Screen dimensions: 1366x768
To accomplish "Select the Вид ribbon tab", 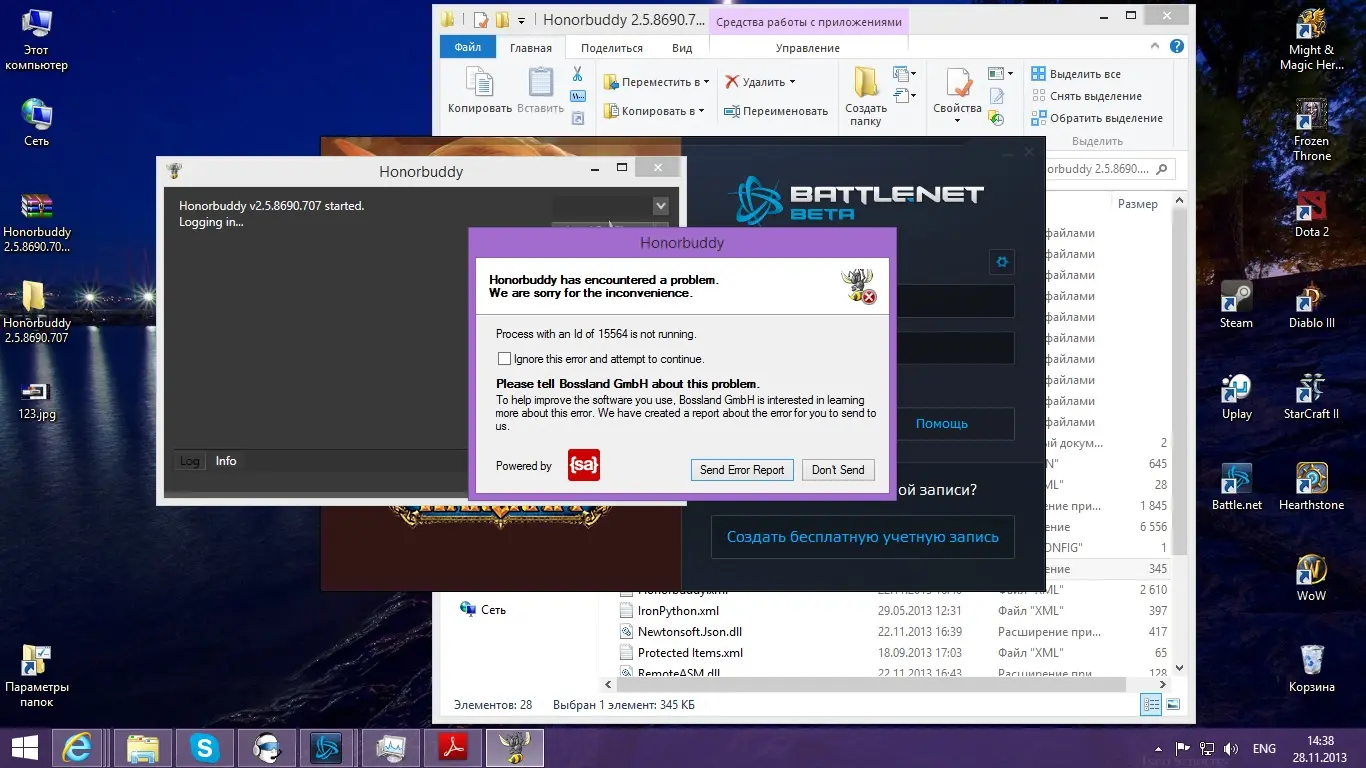I will 682,48.
